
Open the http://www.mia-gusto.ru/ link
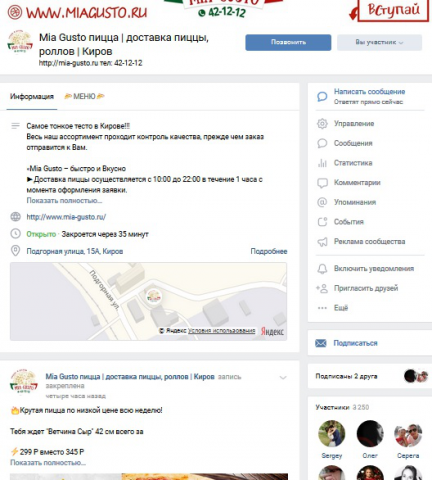click(x=66, y=217)
